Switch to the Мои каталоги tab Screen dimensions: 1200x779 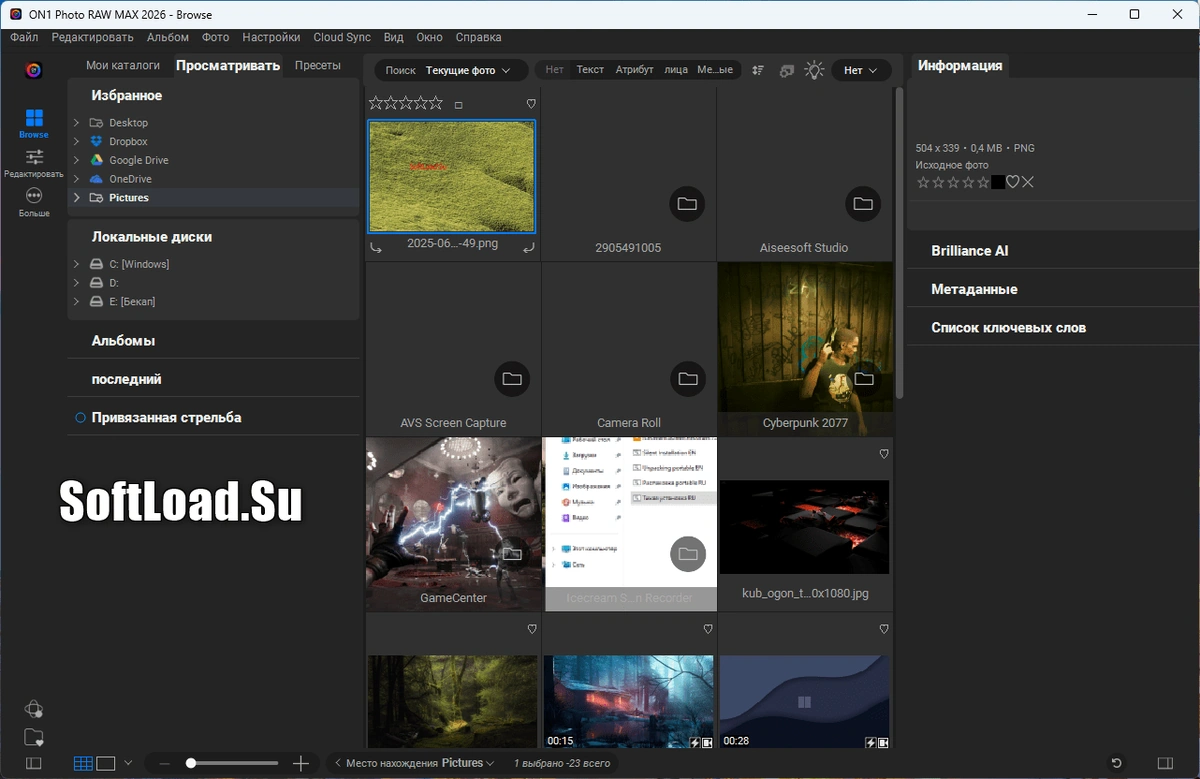(123, 65)
